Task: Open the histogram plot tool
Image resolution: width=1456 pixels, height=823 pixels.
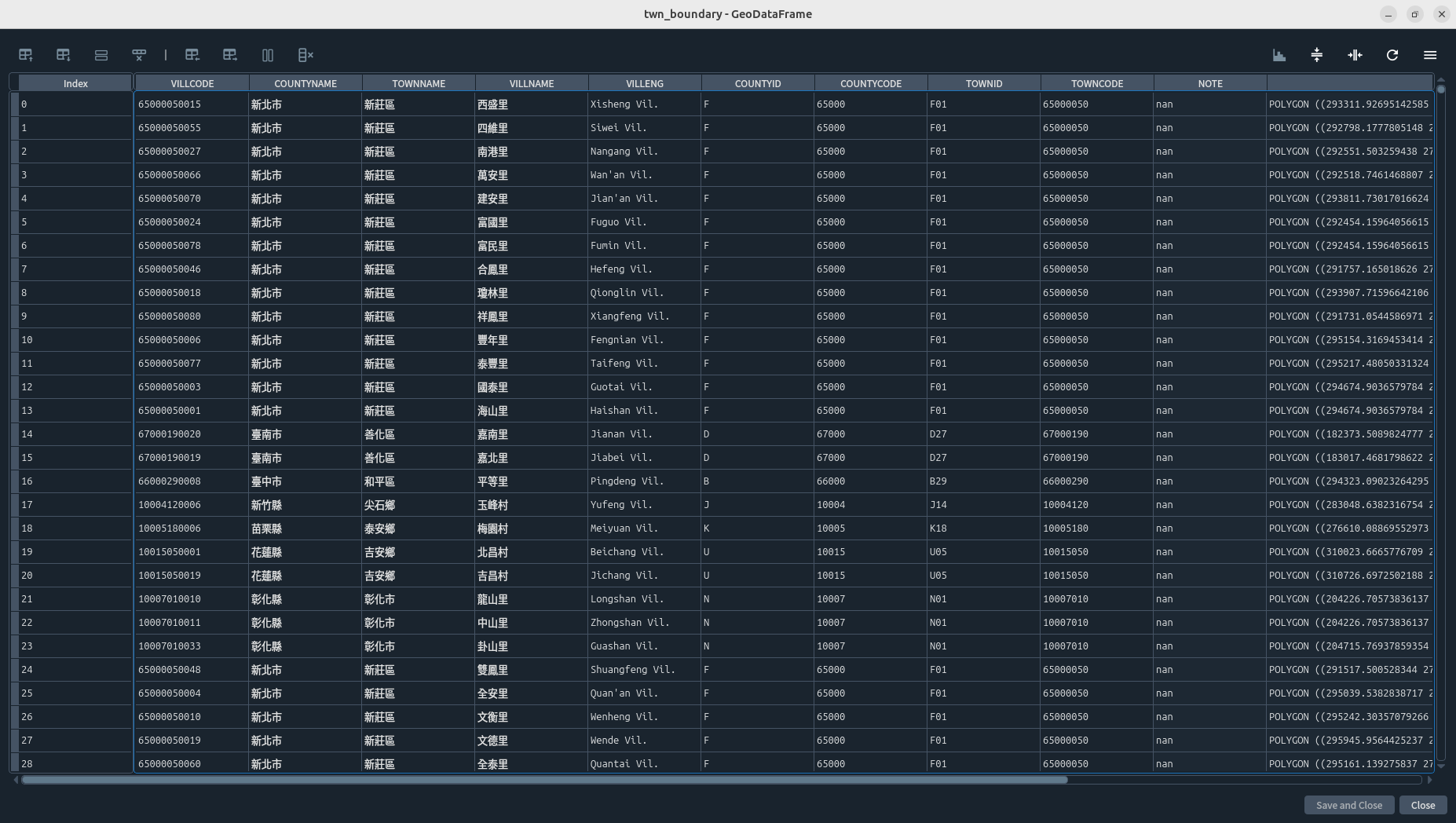Action: [1279, 55]
